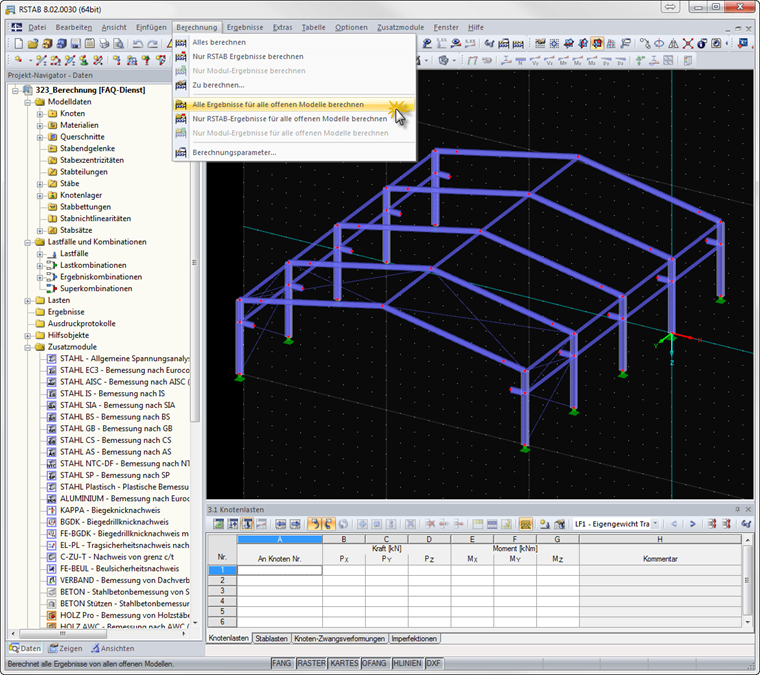760x675 pixels.
Task: Expand the Knoten tree node
Action: [40, 114]
